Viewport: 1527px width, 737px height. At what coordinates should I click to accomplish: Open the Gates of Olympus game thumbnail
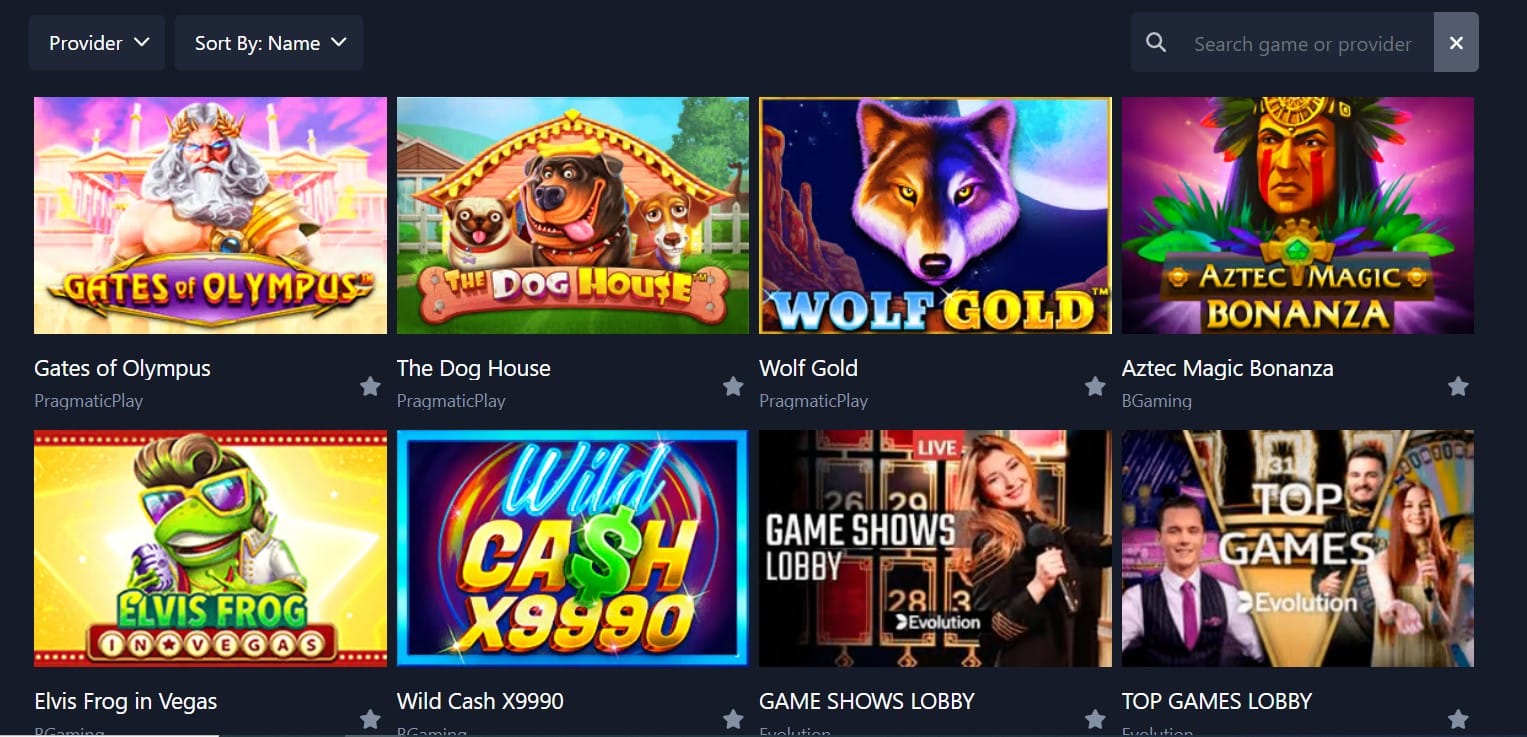[210, 215]
